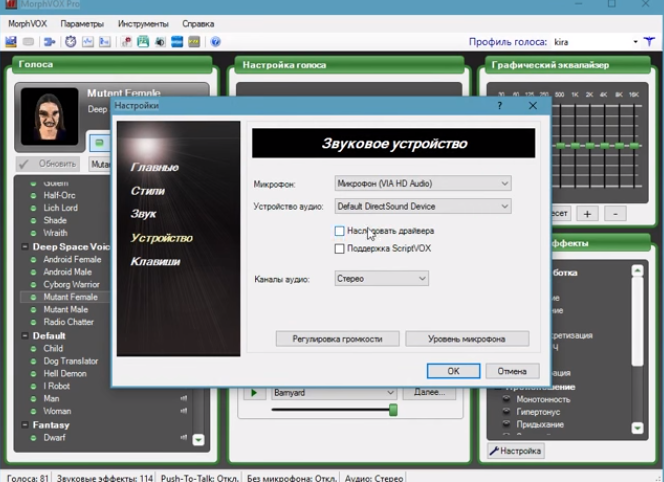The width and height of the screenshot is (664, 482).
Task: Click the 16K equalizer band handle
Action: click(x=634, y=145)
